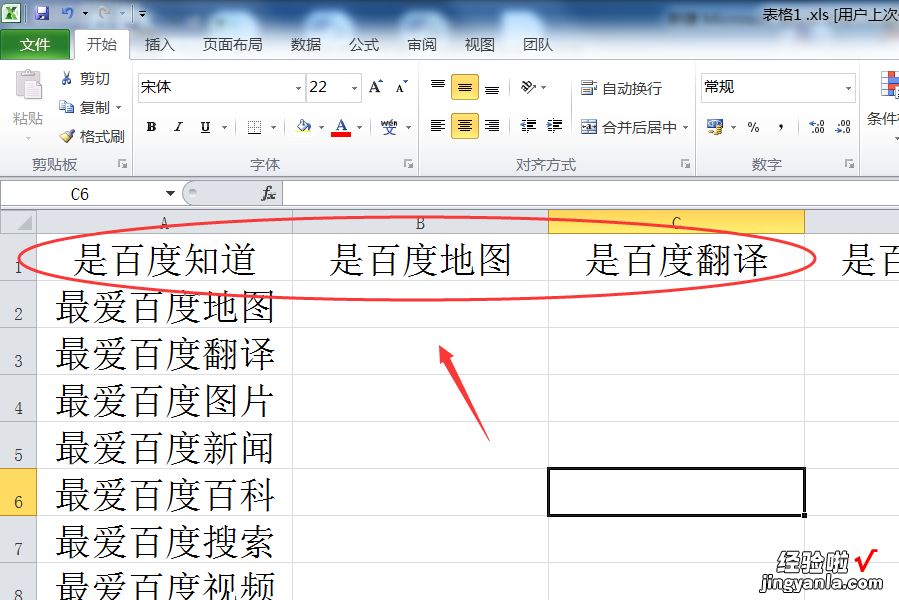
Task: Expand the 复制 copy options arrow
Action: pyautogui.click(x=119, y=107)
